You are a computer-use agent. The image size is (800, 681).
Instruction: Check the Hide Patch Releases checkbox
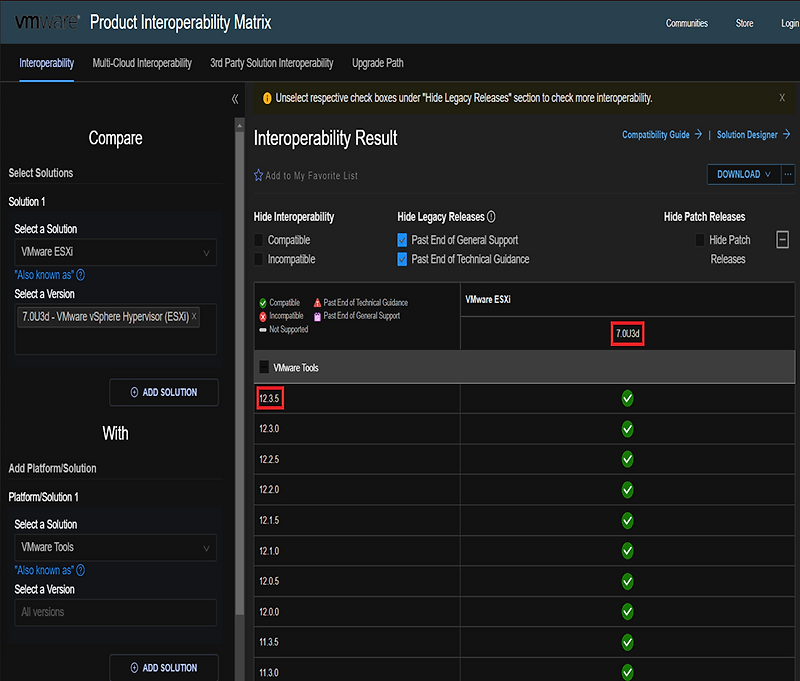click(700, 238)
